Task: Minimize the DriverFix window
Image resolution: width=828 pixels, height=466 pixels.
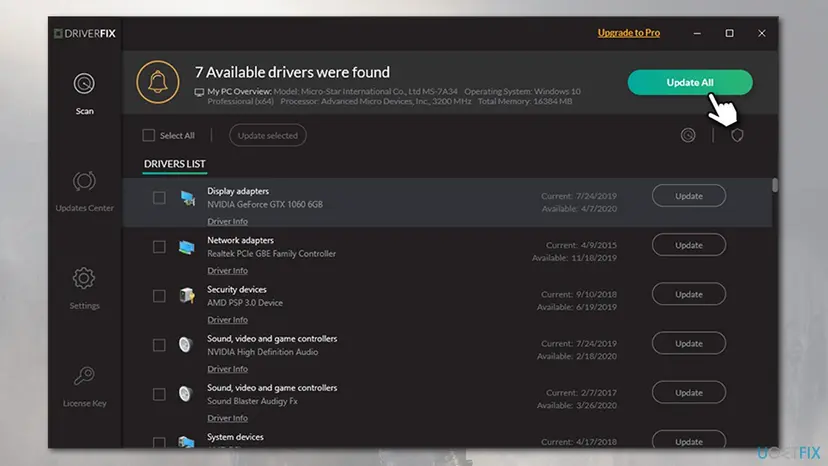Action: (x=697, y=33)
